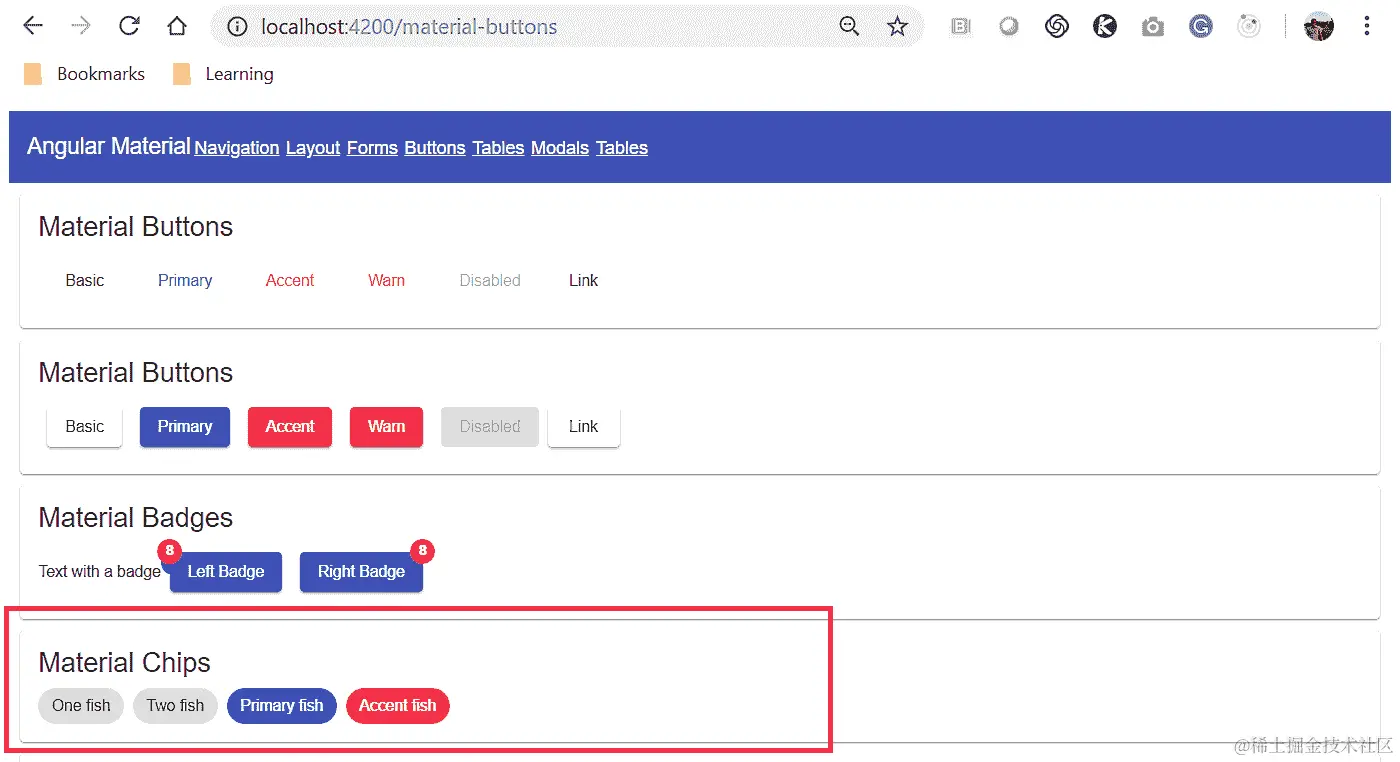Open the Bookmarks folder

coord(84,74)
